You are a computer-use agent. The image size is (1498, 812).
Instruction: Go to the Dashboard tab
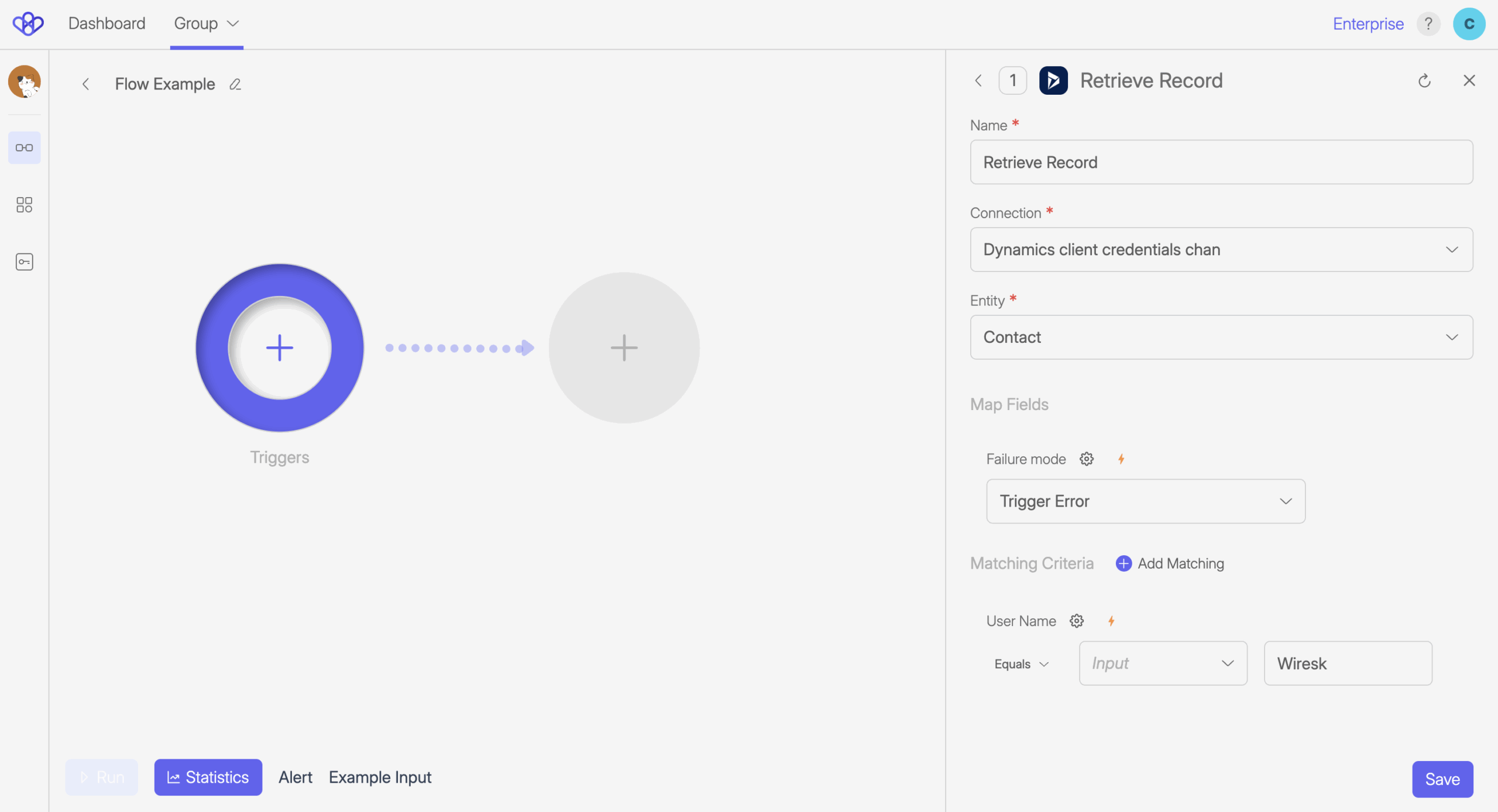point(106,24)
